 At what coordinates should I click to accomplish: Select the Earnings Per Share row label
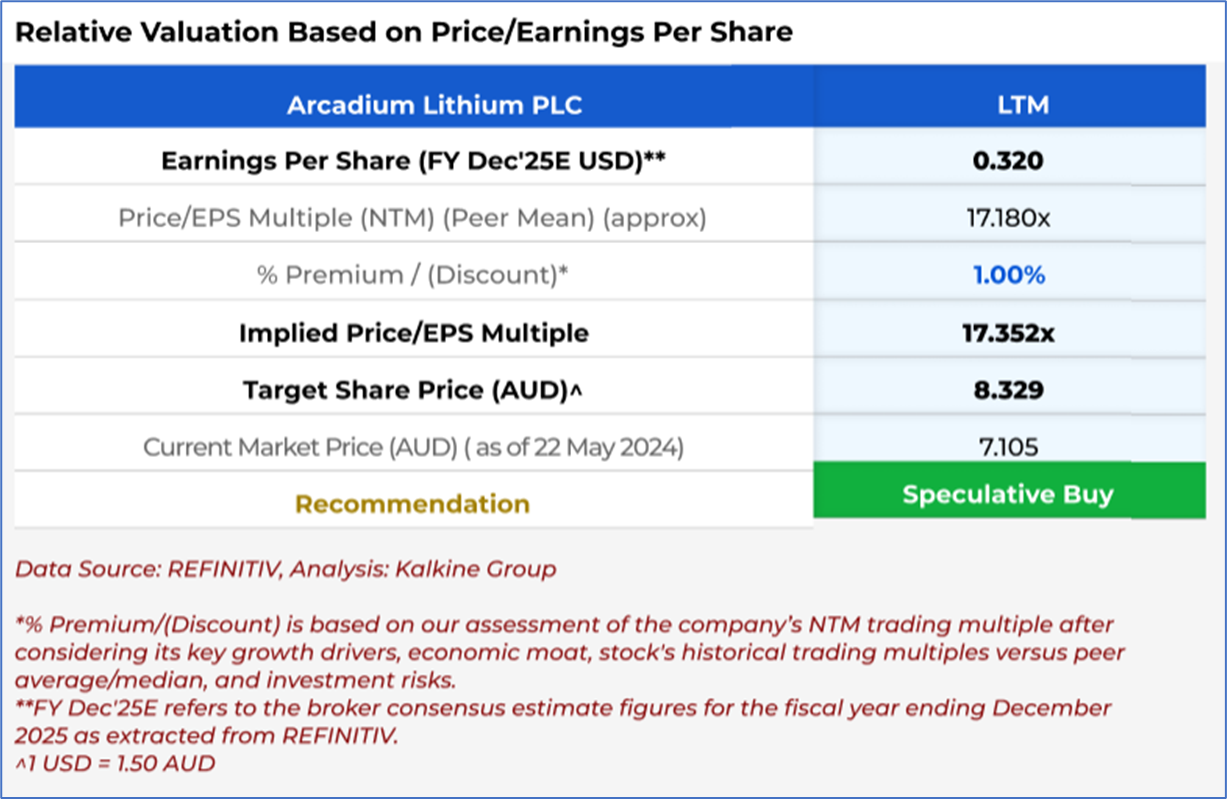(x=412, y=160)
